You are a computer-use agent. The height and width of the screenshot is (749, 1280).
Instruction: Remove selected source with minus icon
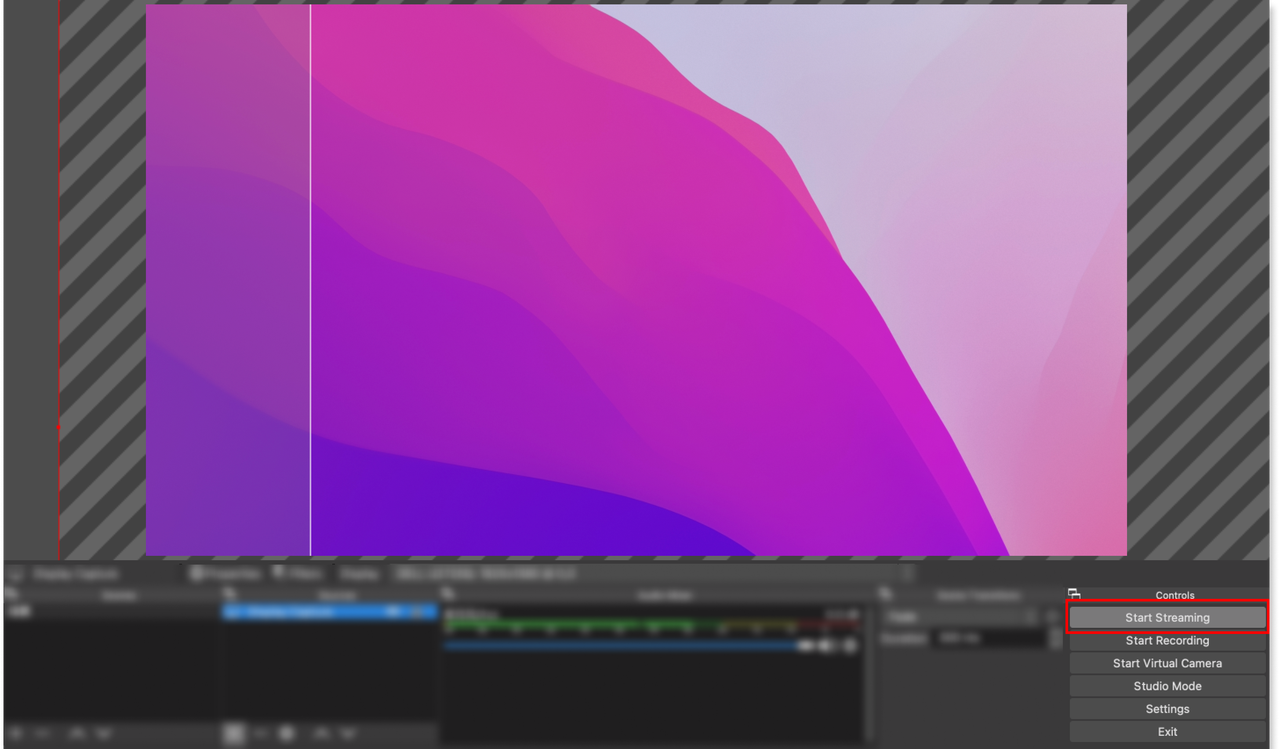click(260, 733)
